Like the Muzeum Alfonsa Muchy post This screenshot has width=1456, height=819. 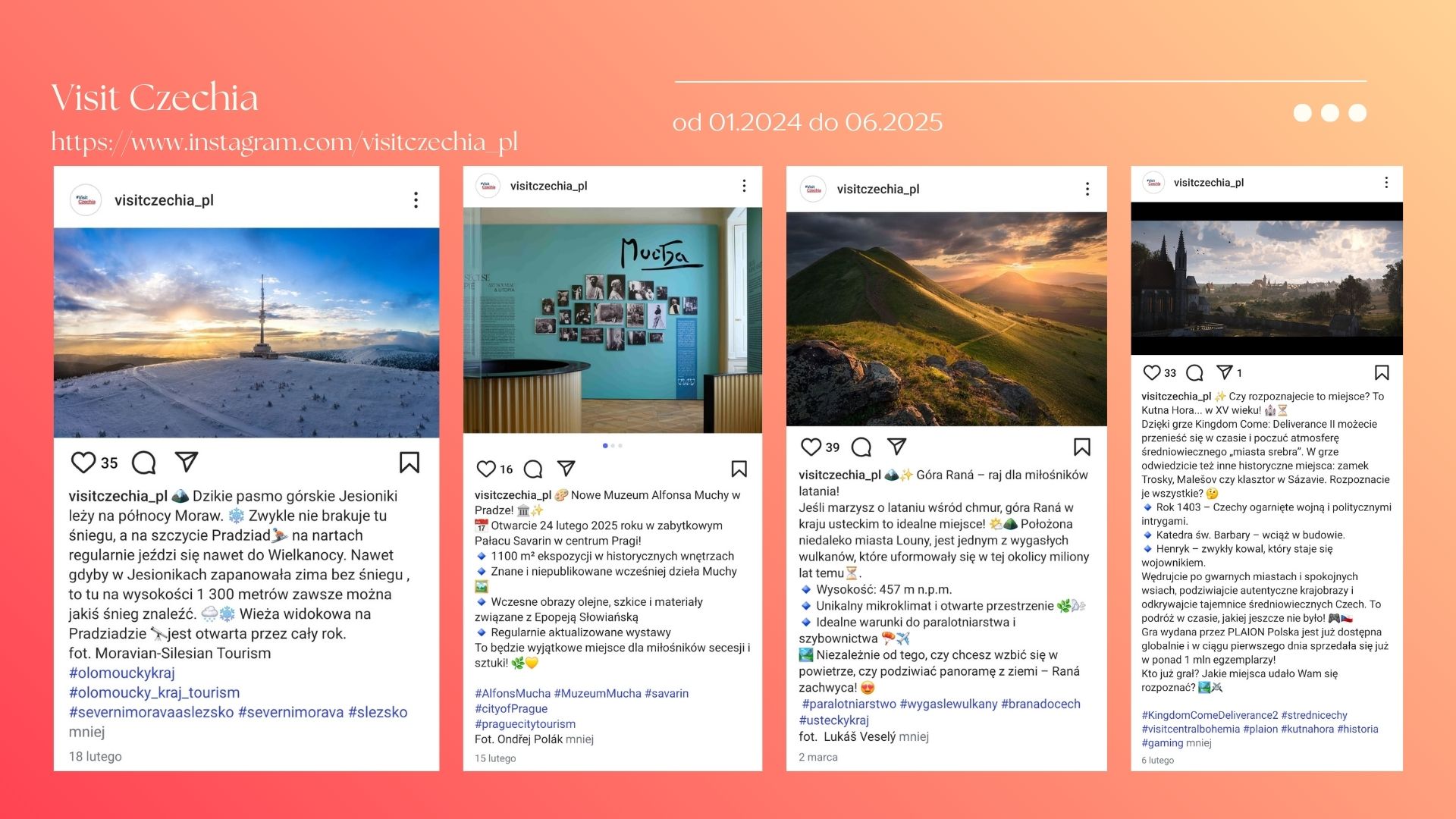click(x=486, y=469)
